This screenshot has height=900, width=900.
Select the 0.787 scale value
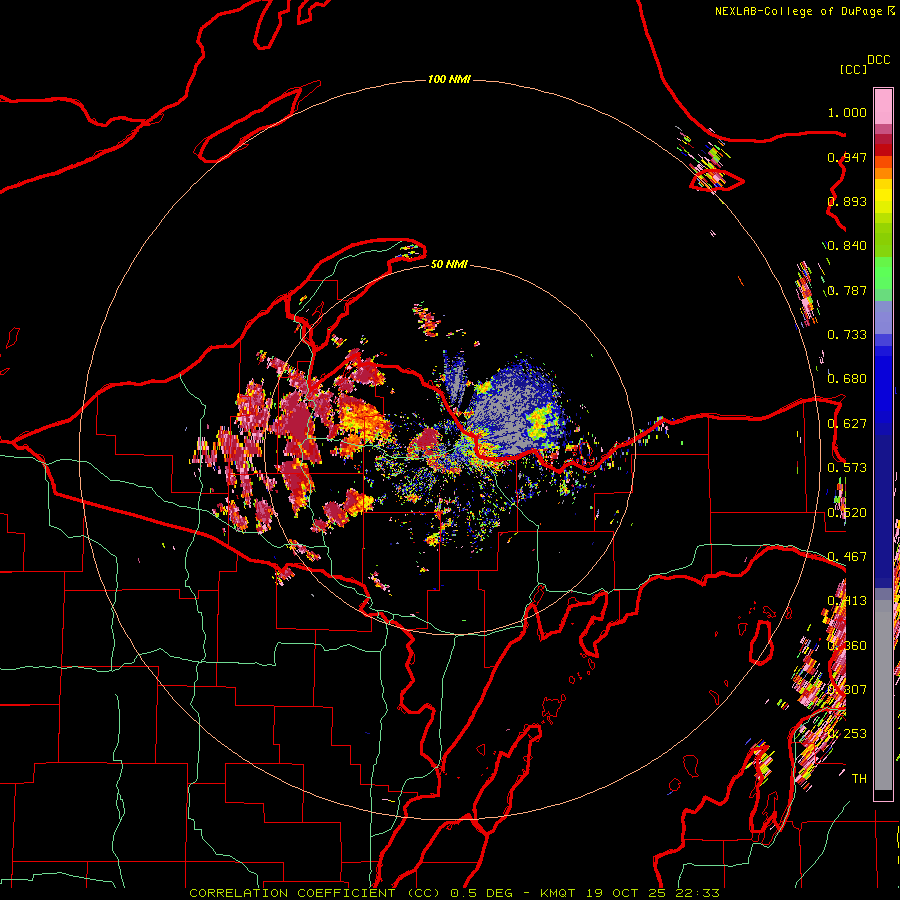(847, 290)
